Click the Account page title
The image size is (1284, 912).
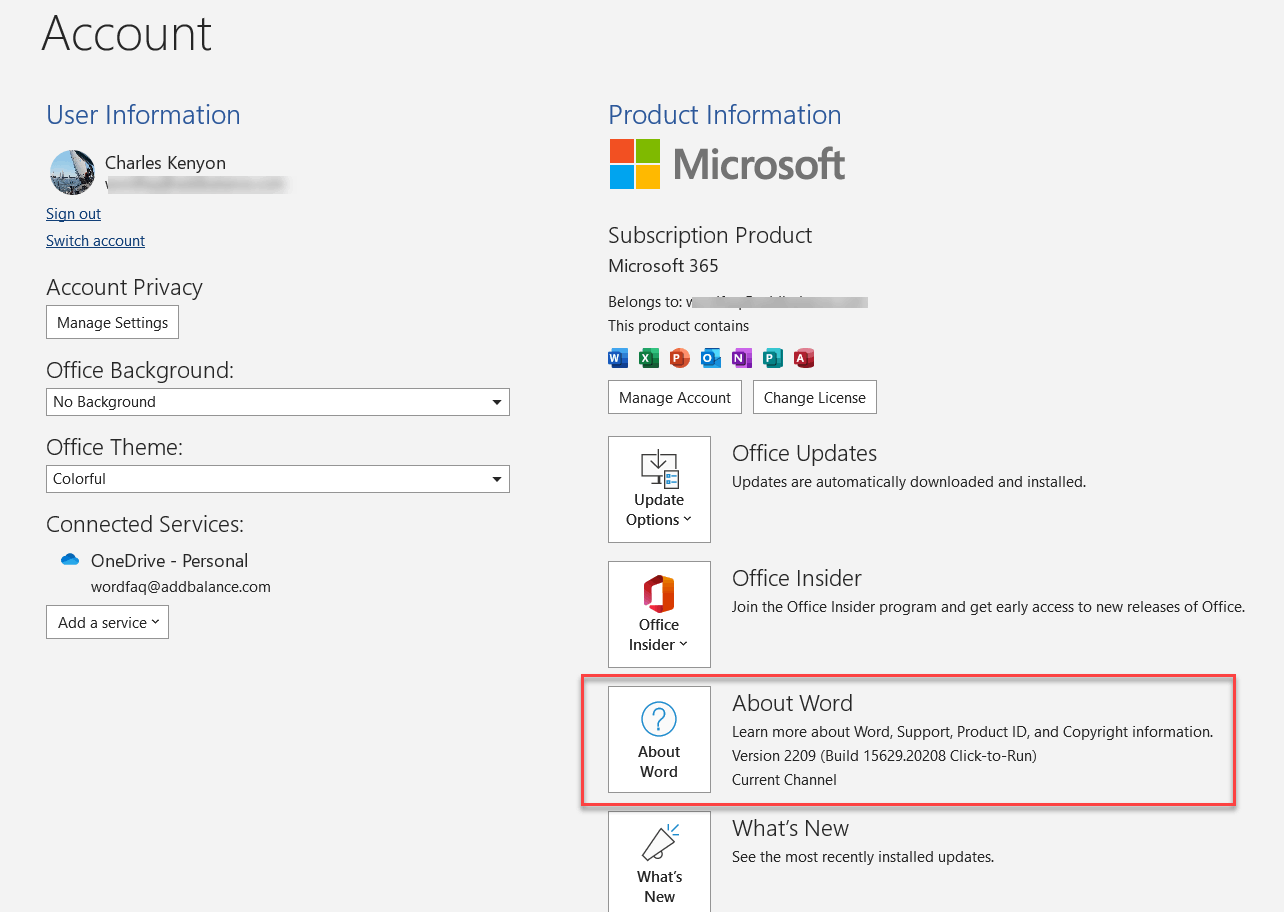[127, 33]
